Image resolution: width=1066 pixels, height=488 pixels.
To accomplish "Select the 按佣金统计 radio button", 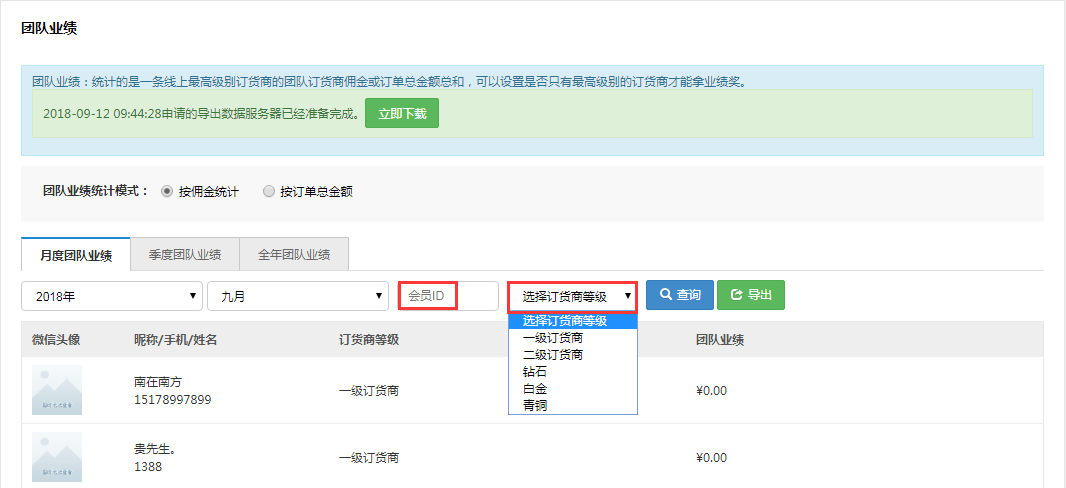I will [x=167, y=191].
